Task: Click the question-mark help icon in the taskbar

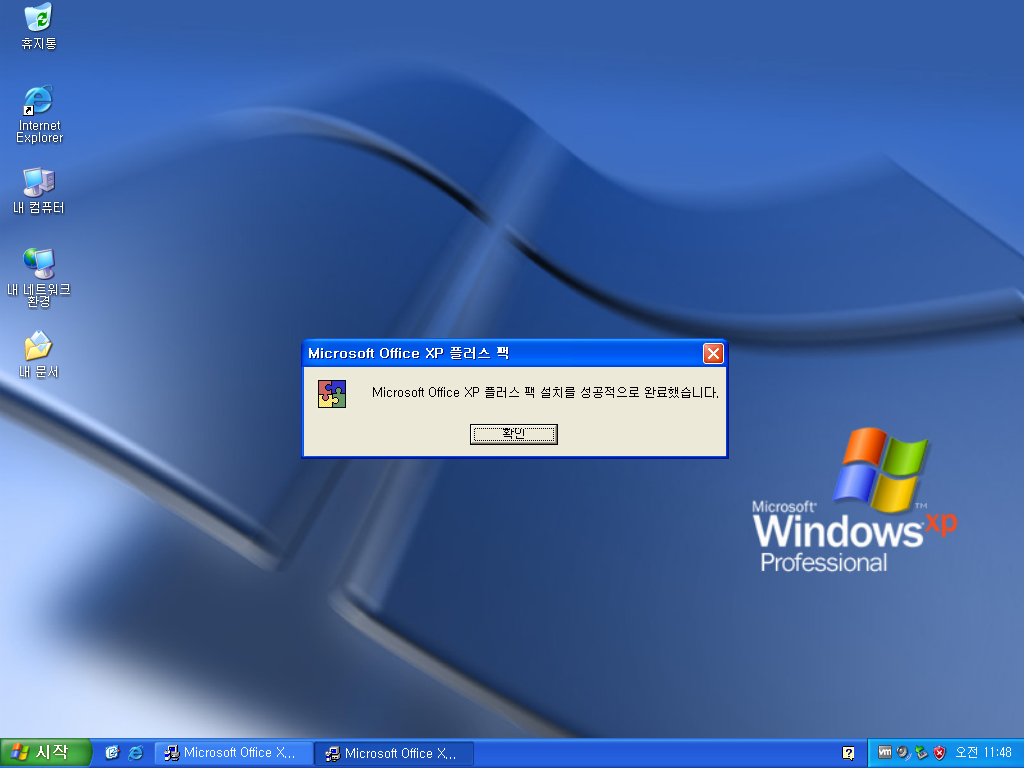Action: click(x=848, y=753)
